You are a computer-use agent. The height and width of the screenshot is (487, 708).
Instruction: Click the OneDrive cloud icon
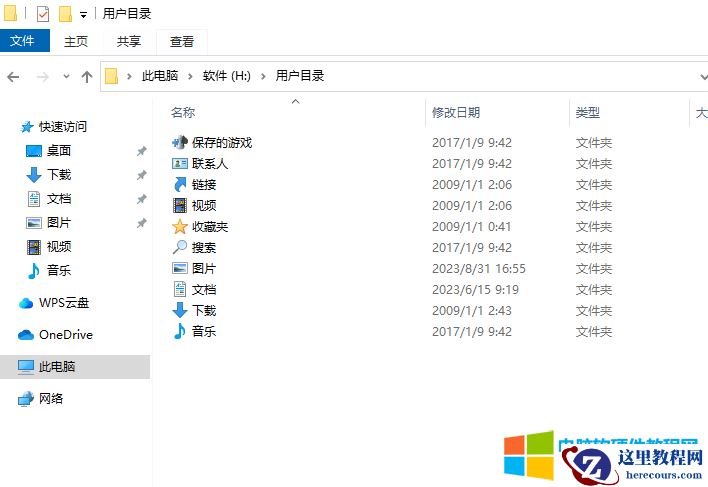[26, 335]
